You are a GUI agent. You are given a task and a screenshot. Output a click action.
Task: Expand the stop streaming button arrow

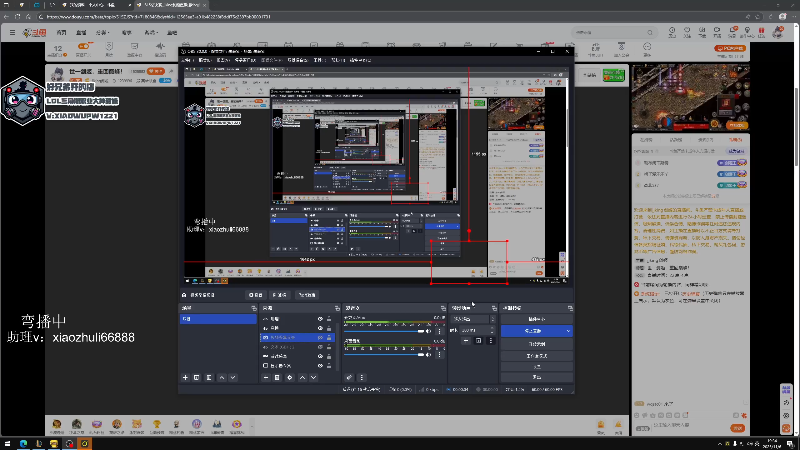coord(568,330)
